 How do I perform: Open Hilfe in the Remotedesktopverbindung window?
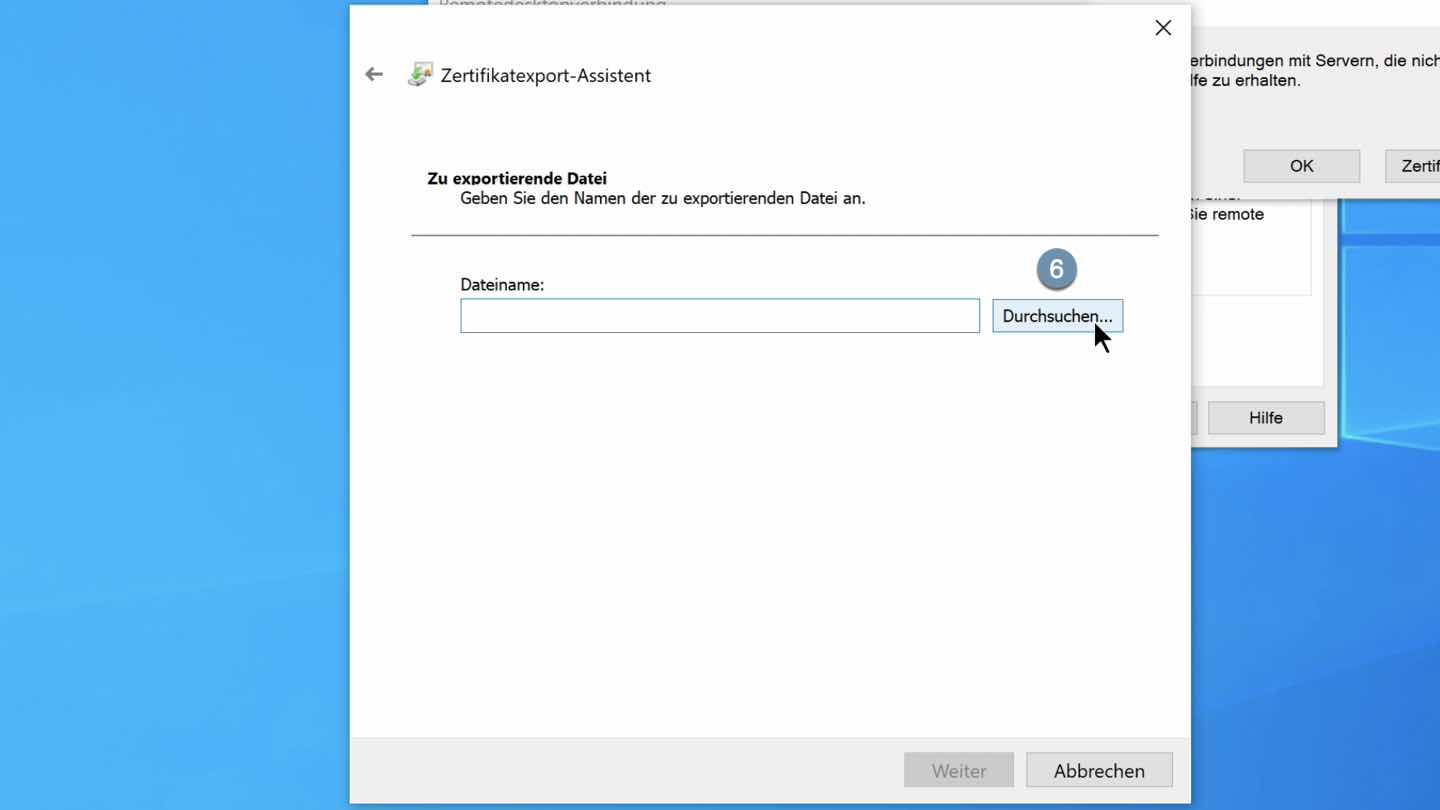1266,418
